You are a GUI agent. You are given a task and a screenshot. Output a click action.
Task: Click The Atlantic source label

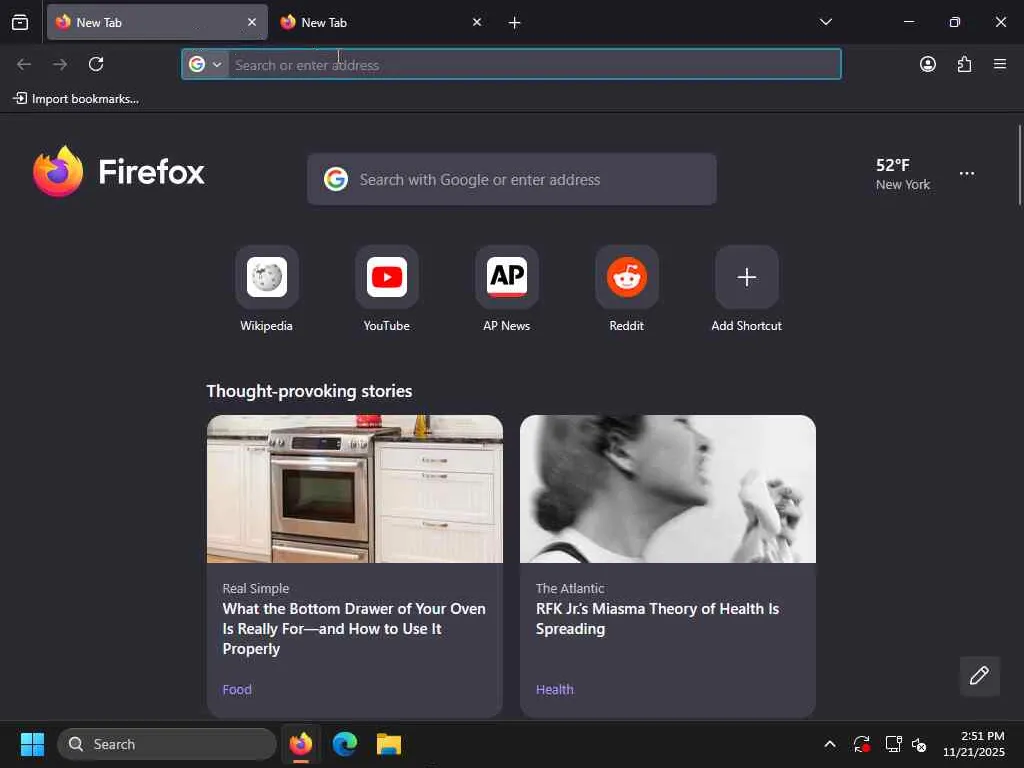pos(569,588)
